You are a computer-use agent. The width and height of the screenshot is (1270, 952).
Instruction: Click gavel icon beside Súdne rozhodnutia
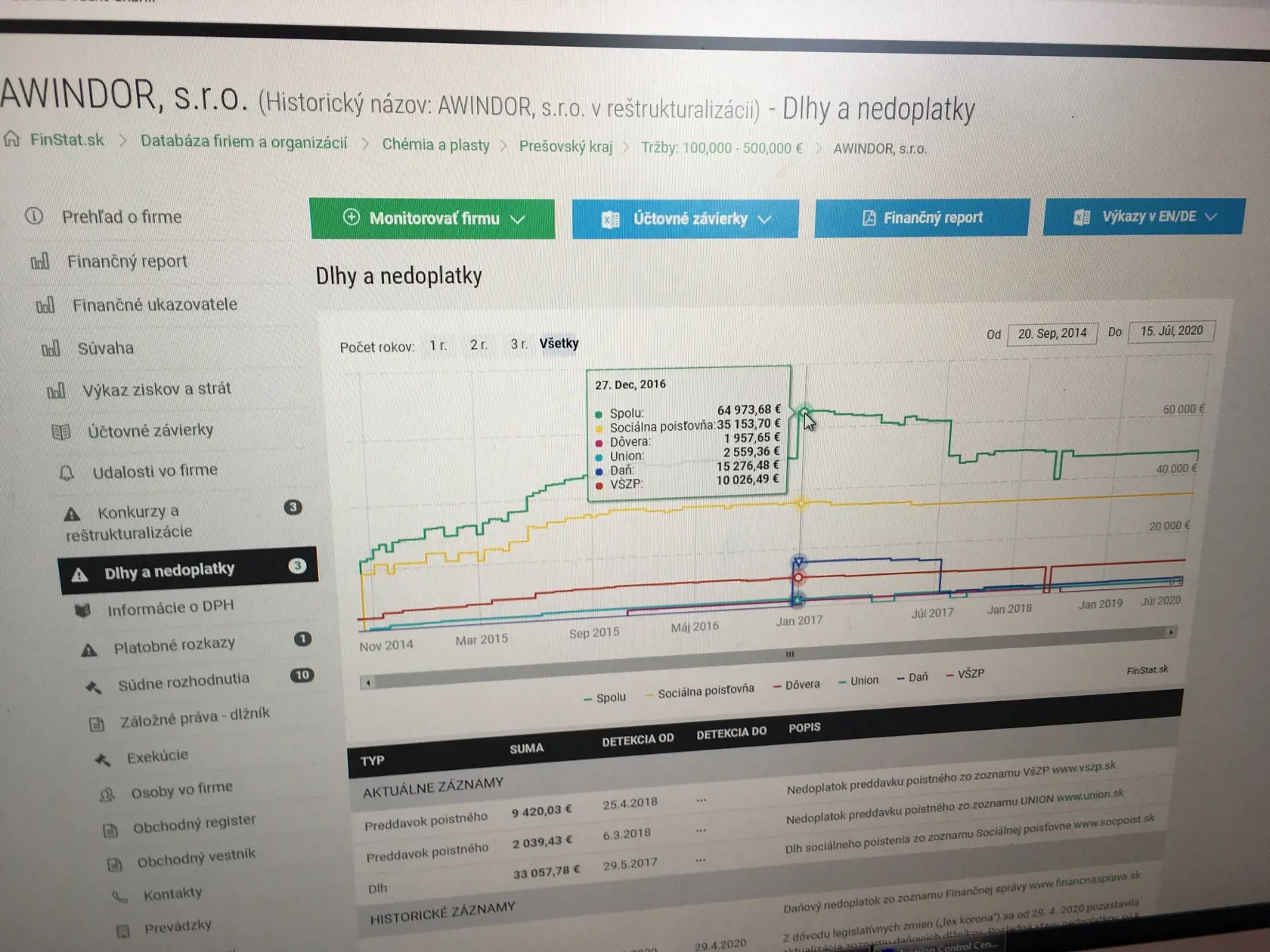[x=93, y=688]
